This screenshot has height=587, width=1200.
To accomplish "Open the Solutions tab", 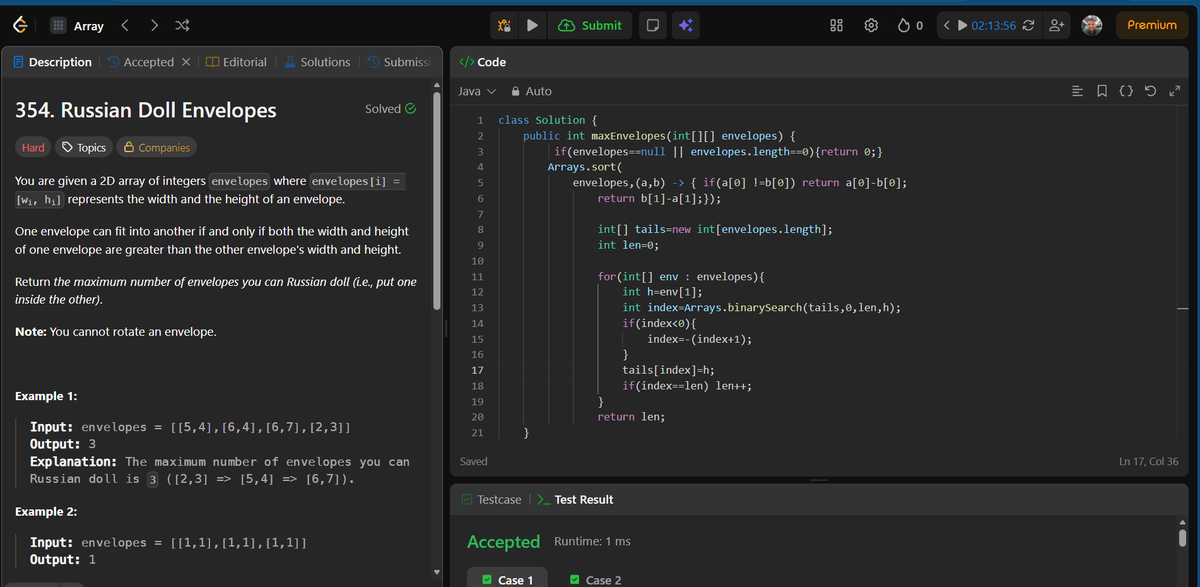I will 317,62.
